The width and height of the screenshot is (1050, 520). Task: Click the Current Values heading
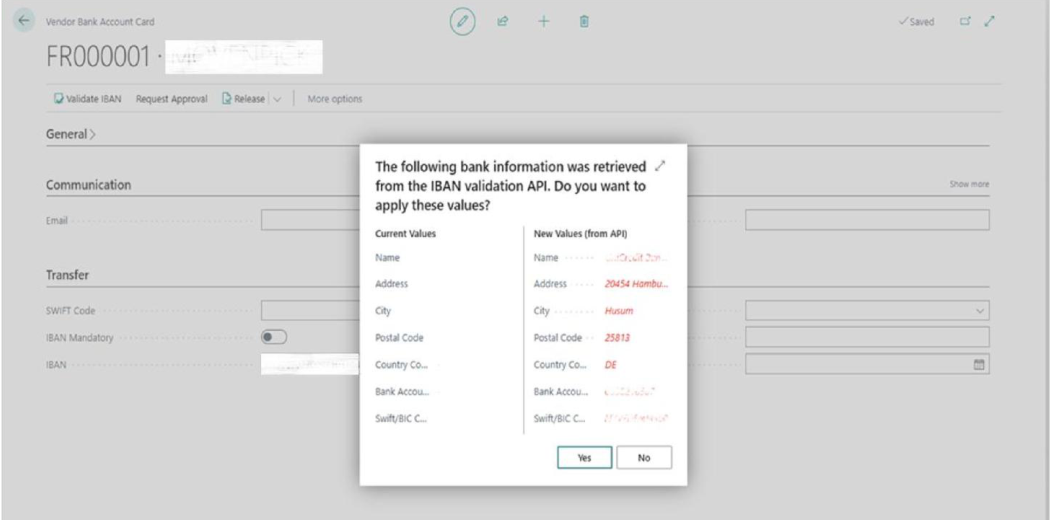[x=406, y=234]
